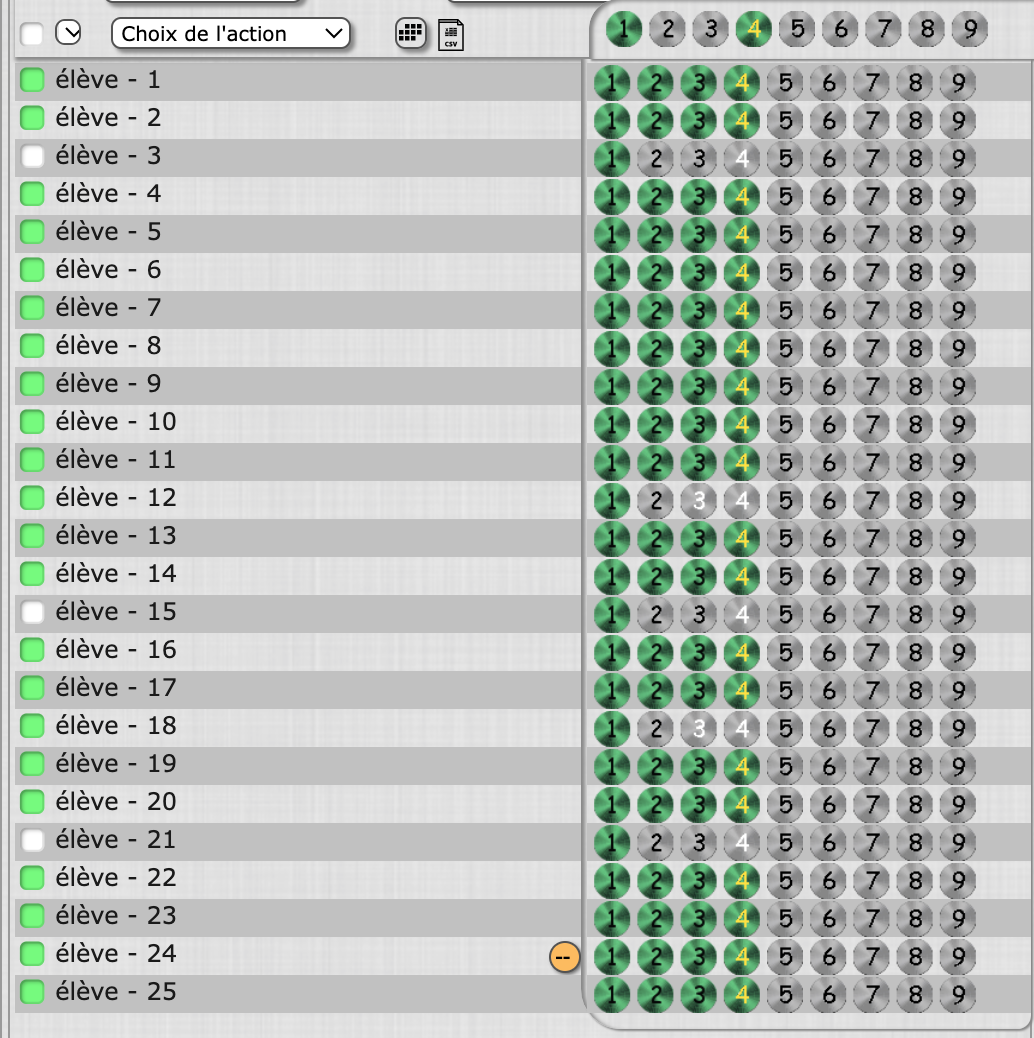The image size is (1034, 1038).
Task: Select circle 5 in élève 1 row
Action: coord(785,83)
